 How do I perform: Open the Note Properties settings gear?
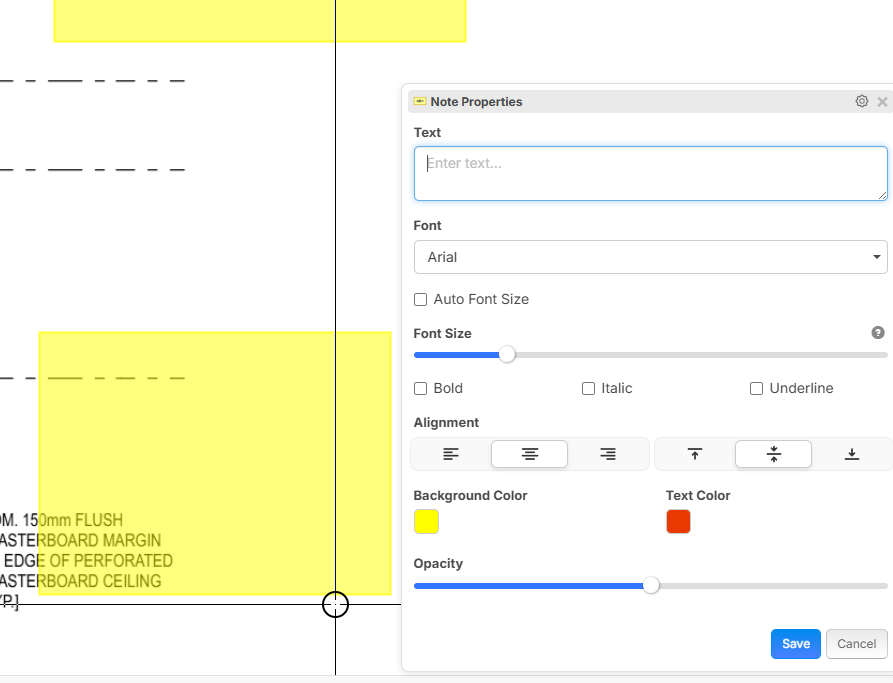[862, 102]
